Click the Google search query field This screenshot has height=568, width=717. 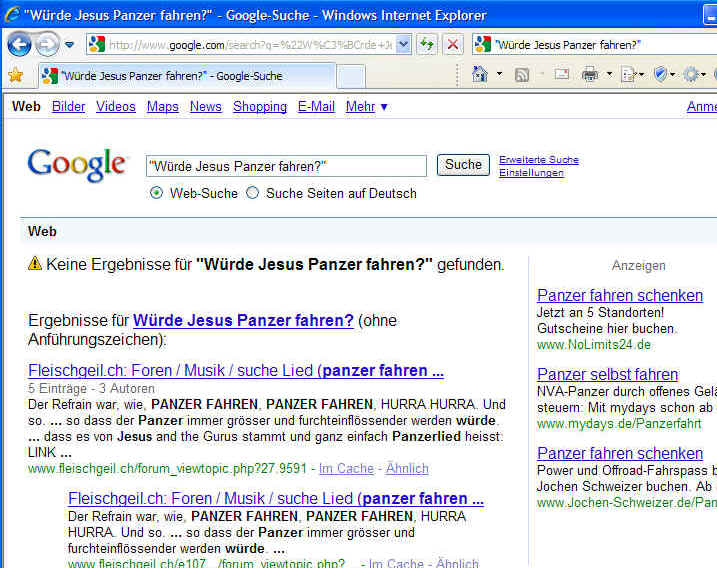click(286, 166)
